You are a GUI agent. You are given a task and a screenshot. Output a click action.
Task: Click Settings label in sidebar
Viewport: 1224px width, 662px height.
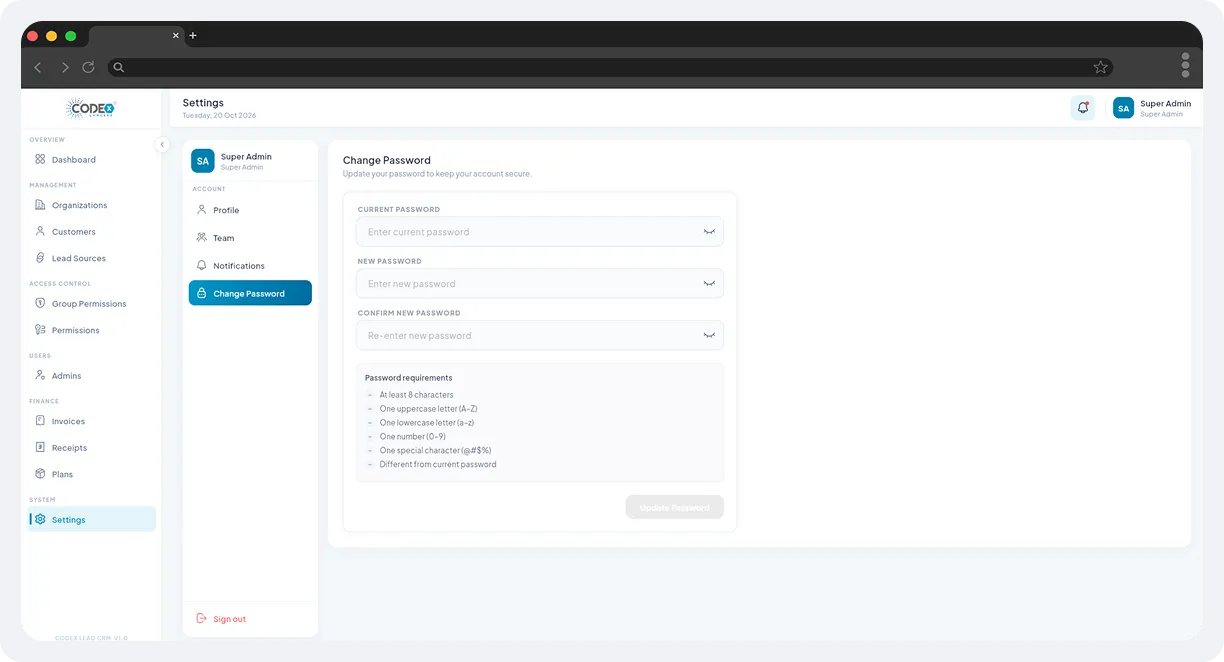69,520
